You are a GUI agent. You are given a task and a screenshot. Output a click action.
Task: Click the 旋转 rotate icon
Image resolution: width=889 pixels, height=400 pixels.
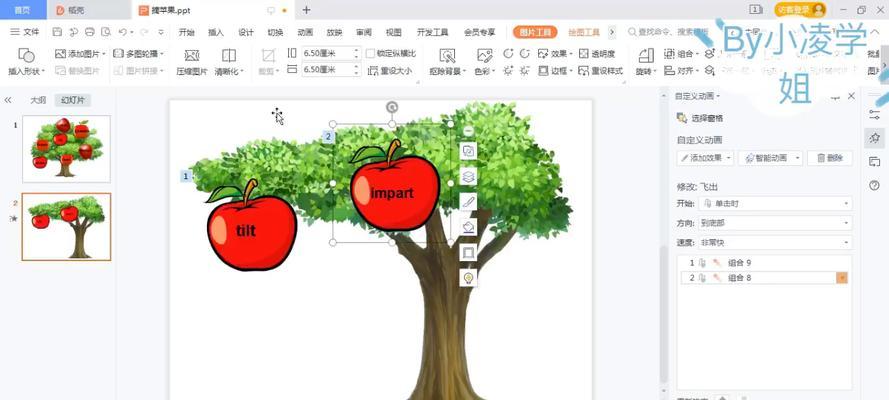click(646, 56)
